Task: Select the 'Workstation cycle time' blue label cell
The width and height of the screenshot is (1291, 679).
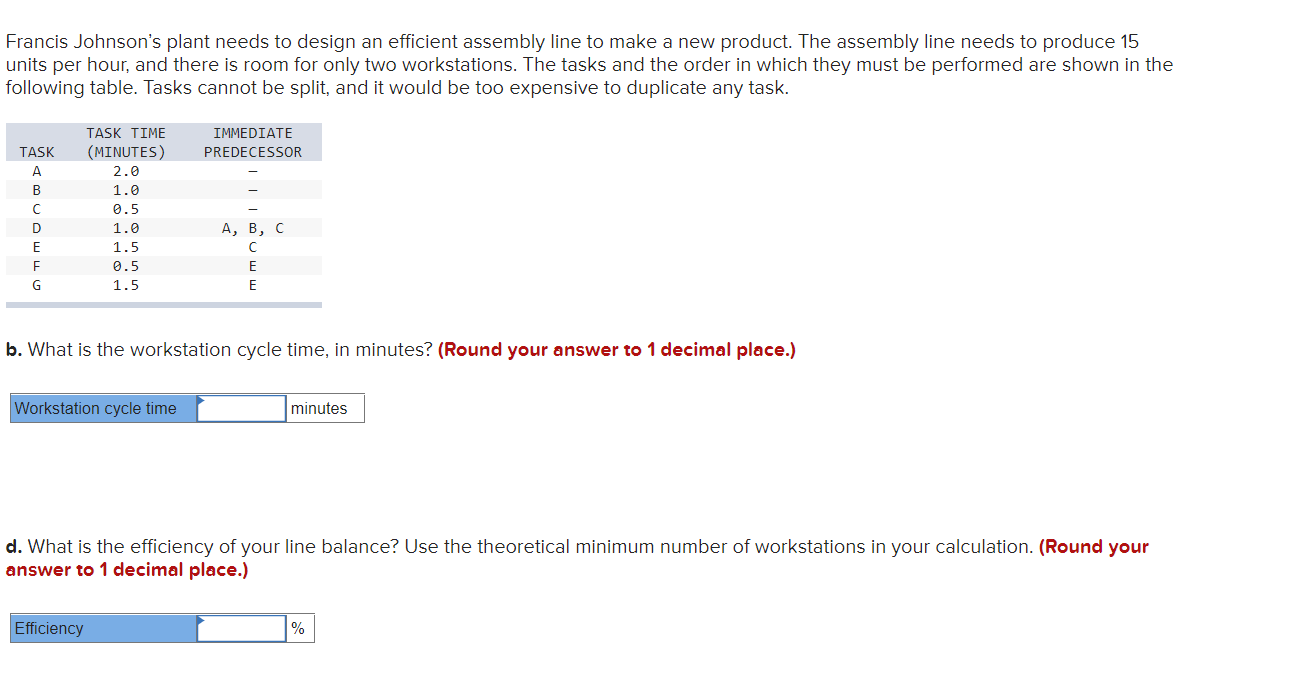Action: coord(104,408)
